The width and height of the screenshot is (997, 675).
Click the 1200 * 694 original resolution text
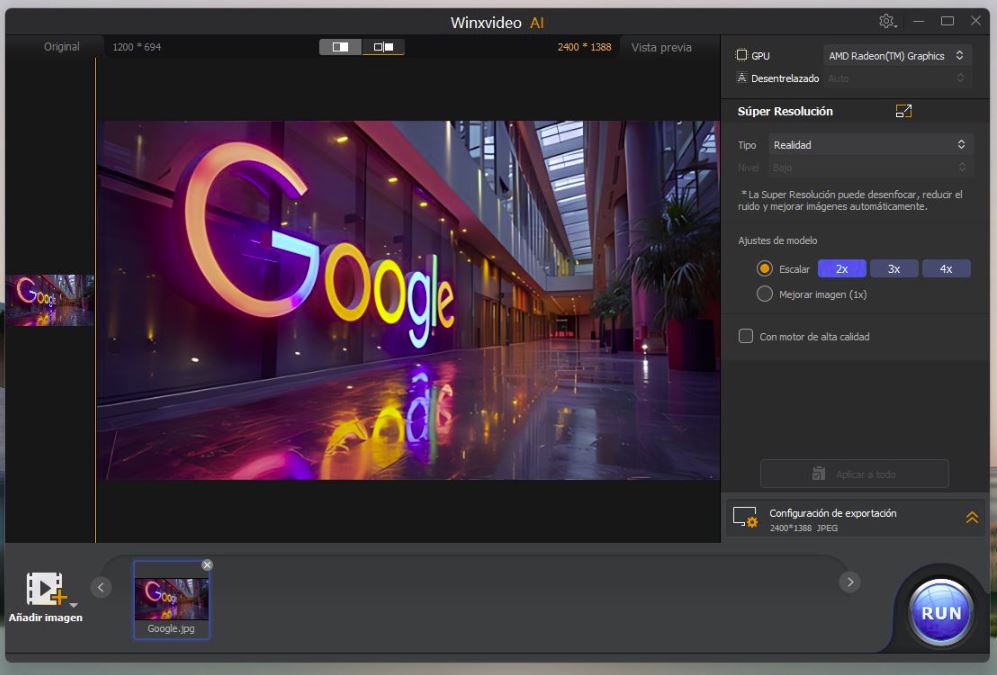pos(137,47)
